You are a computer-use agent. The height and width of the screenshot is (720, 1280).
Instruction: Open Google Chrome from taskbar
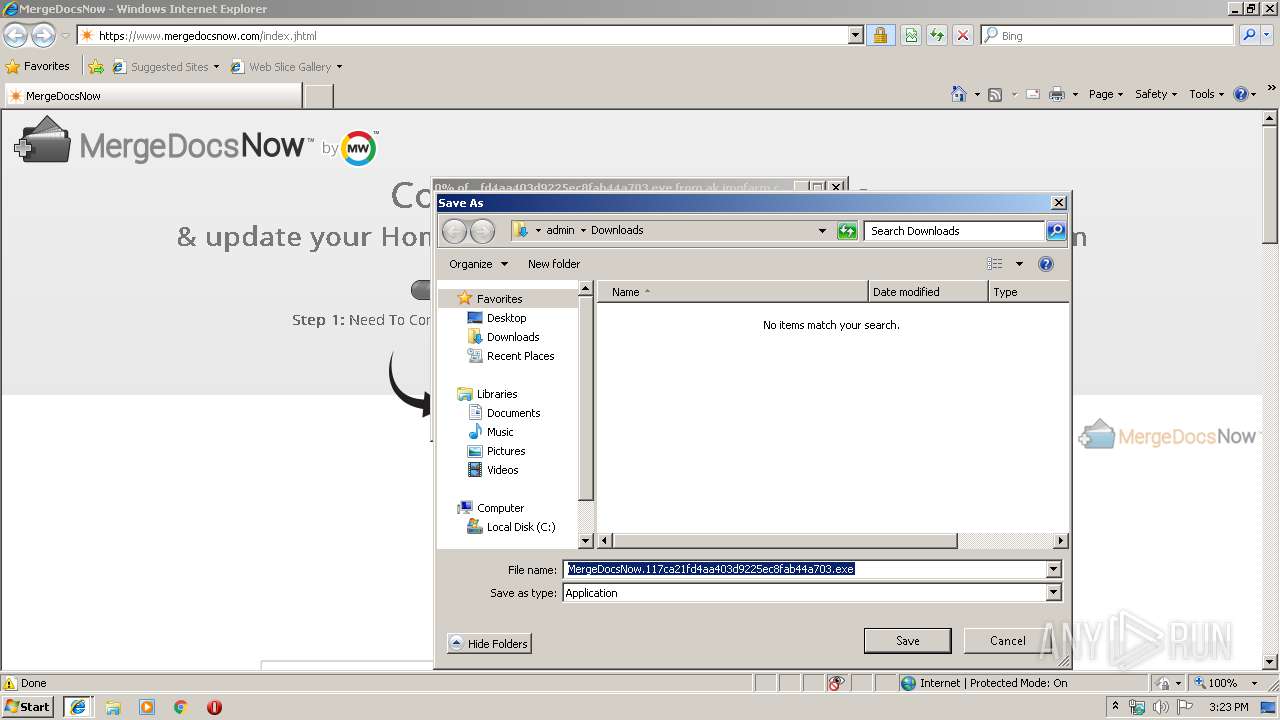click(x=181, y=707)
